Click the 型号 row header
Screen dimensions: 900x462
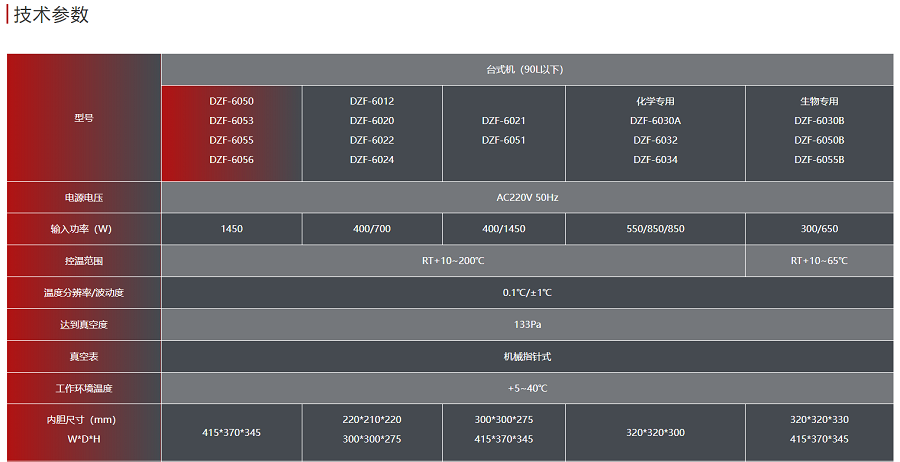[84, 118]
